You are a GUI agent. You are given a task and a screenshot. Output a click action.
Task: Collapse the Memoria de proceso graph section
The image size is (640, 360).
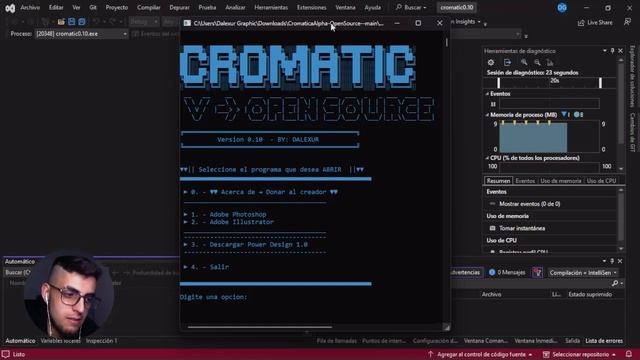(x=487, y=115)
